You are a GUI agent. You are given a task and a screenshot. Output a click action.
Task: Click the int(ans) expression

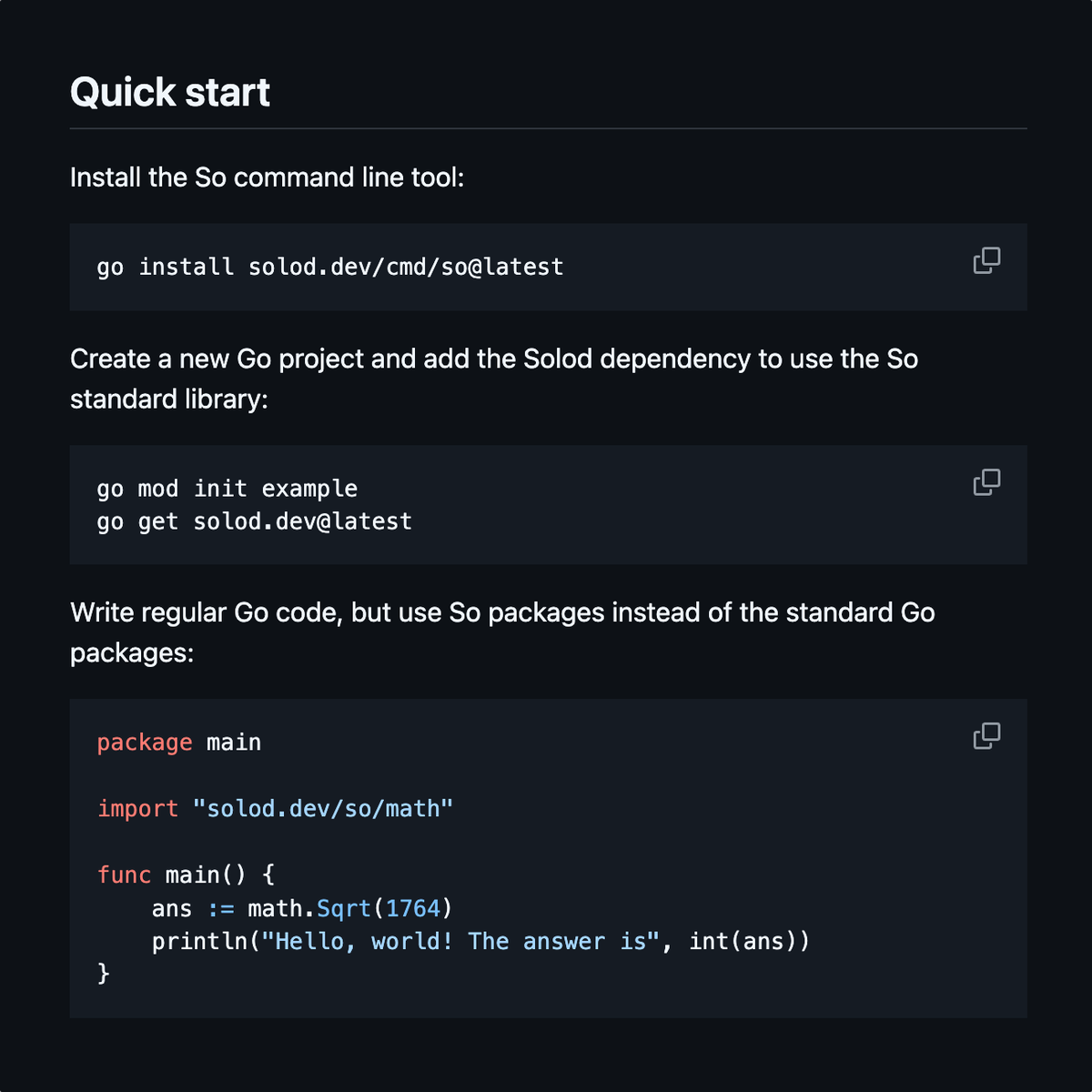pyautogui.click(x=743, y=941)
